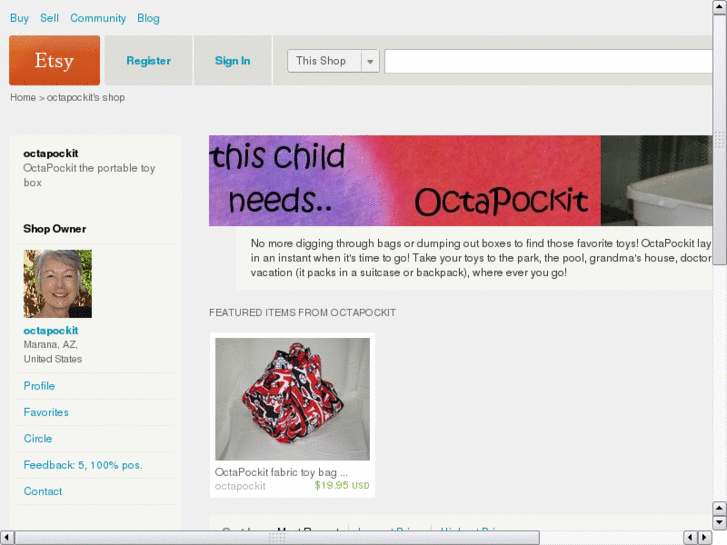
Task: Expand the This Shop search scope dropdown
Action: pyautogui.click(x=333, y=61)
